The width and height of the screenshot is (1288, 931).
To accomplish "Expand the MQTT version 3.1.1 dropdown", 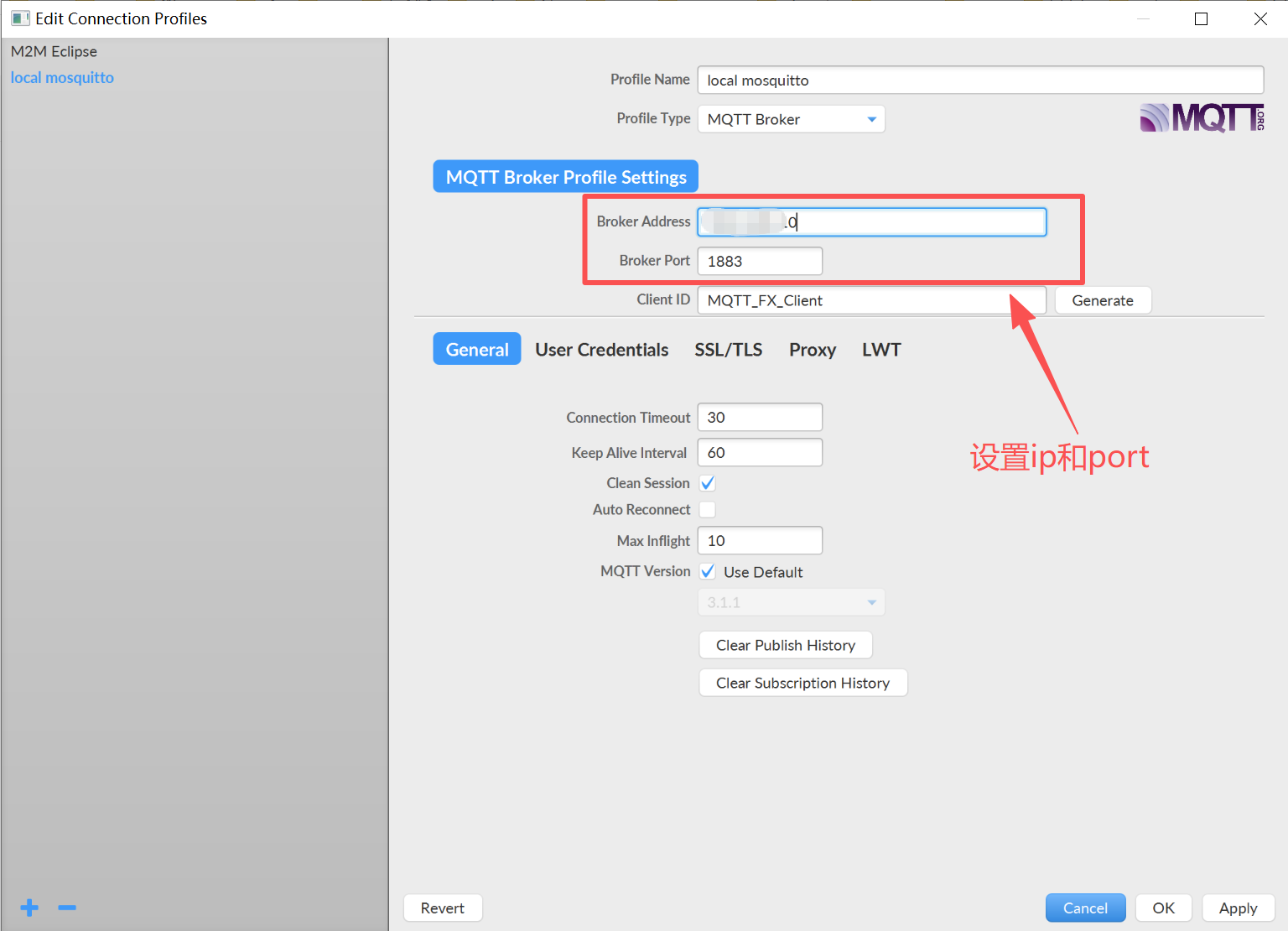I will [791, 602].
